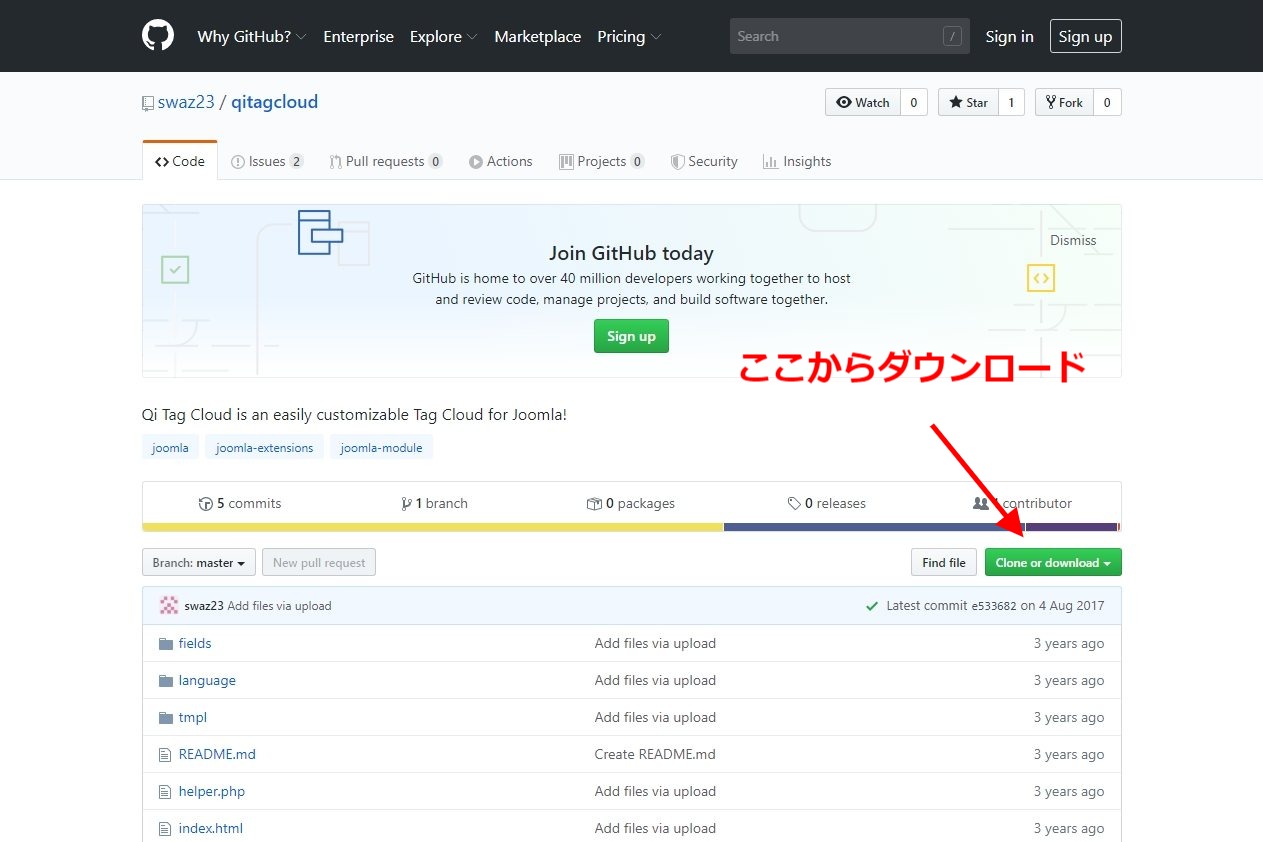Click the GitHub Octocat logo

tap(158, 35)
